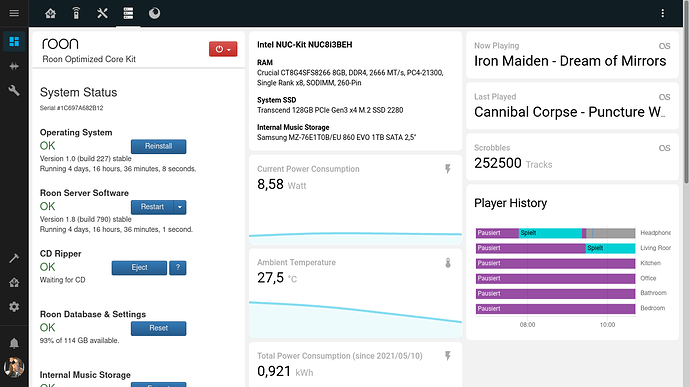Screen dimensions: 690x387
Task: Click the 8,58 Watt value
Action: pos(270,184)
